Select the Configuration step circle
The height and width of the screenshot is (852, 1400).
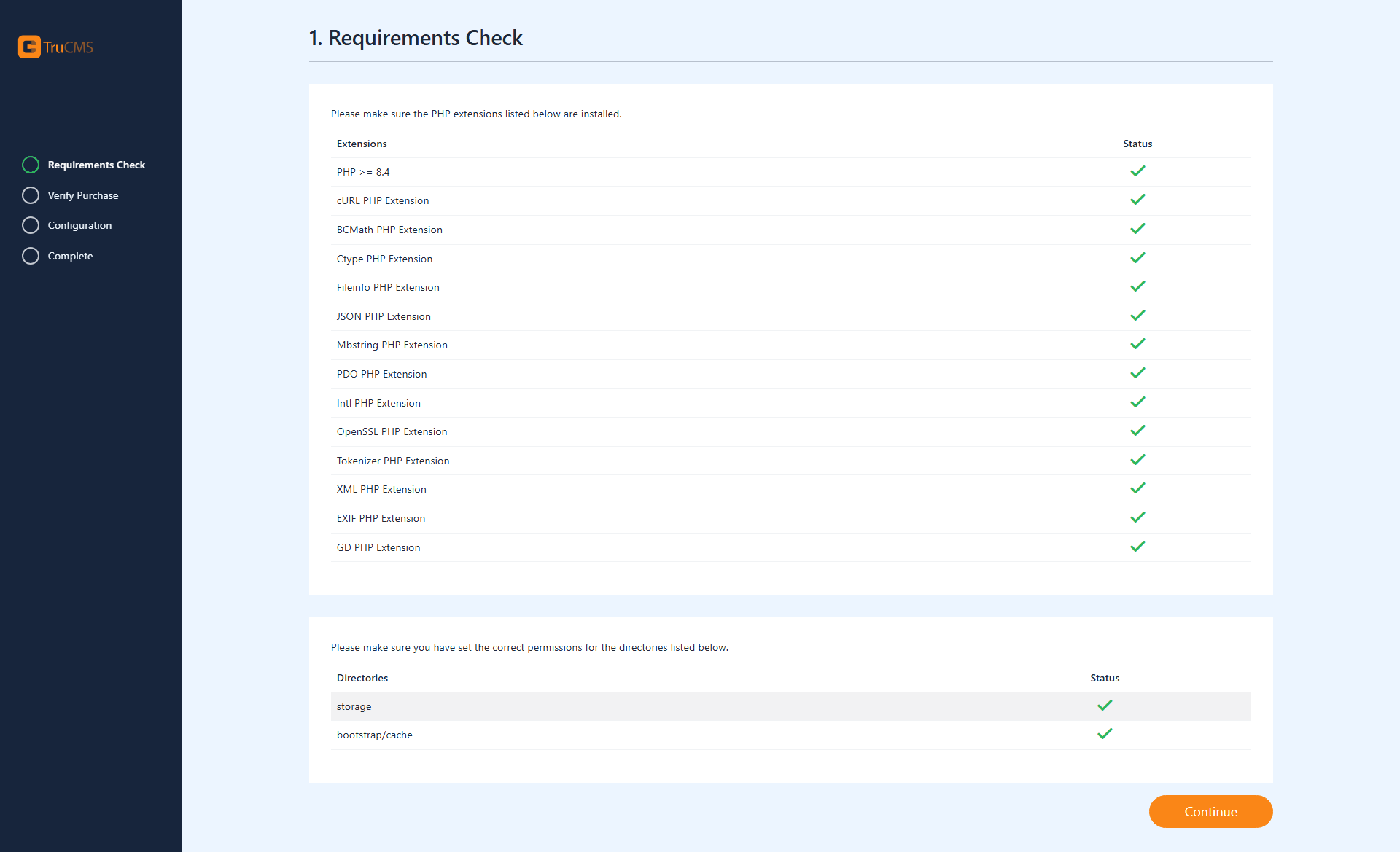pos(31,225)
